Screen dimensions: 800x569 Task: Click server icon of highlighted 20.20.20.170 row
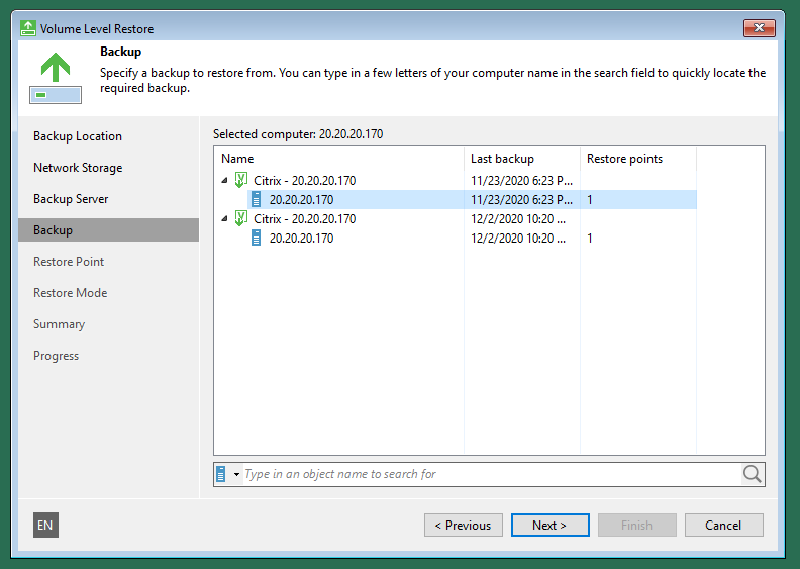tap(257, 200)
